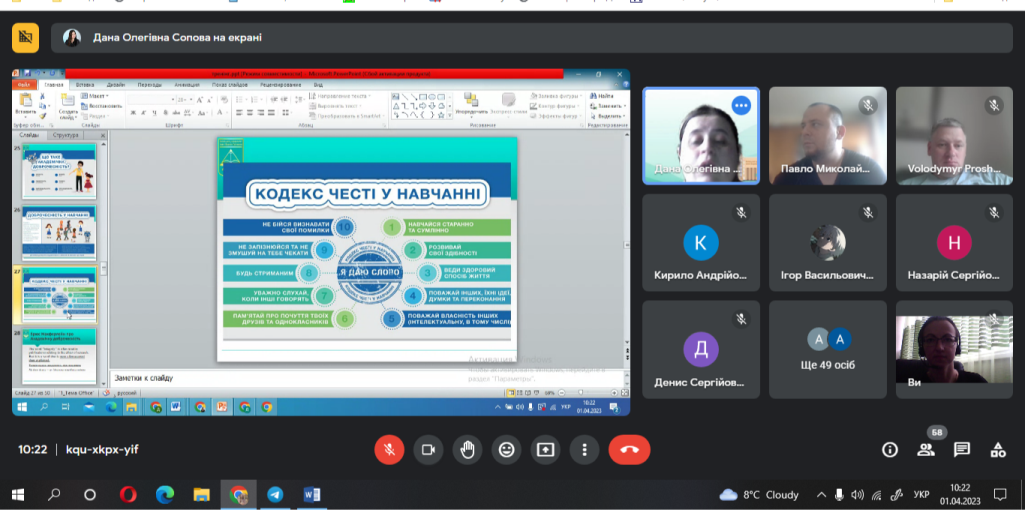Screen dimensions: 1025x510
Task: Click the present screen button
Action: [545, 449]
